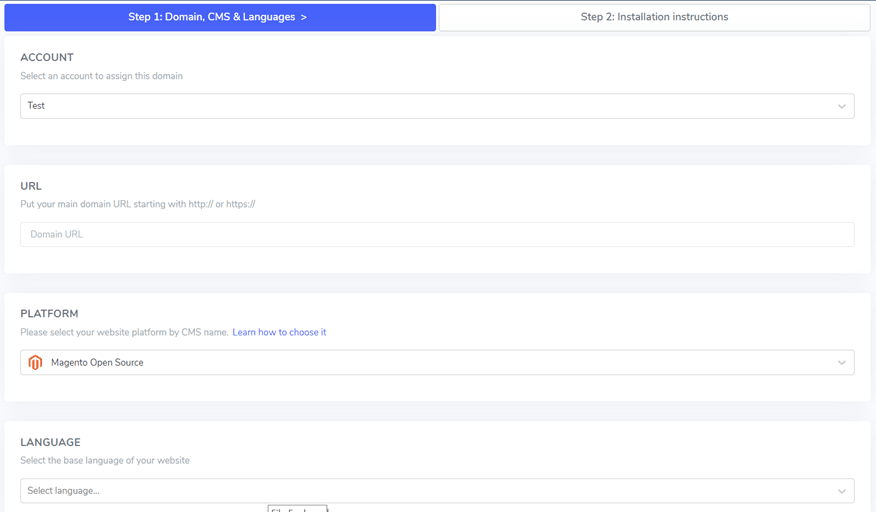Open the Platform dropdown with Magento Open Source
The width and height of the screenshot is (876, 512).
437,362
